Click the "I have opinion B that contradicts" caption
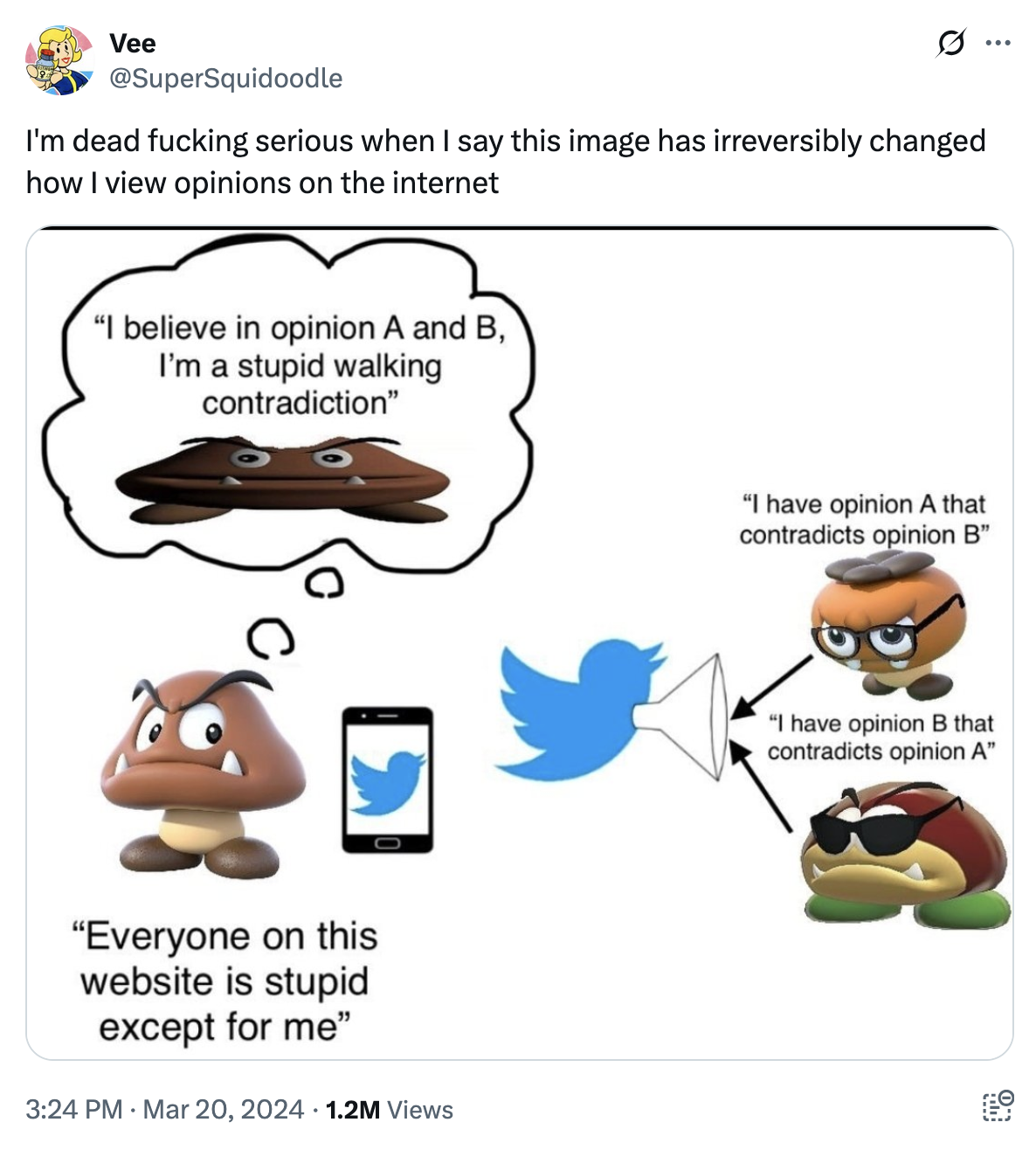1036x1150 pixels. [x=881, y=738]
